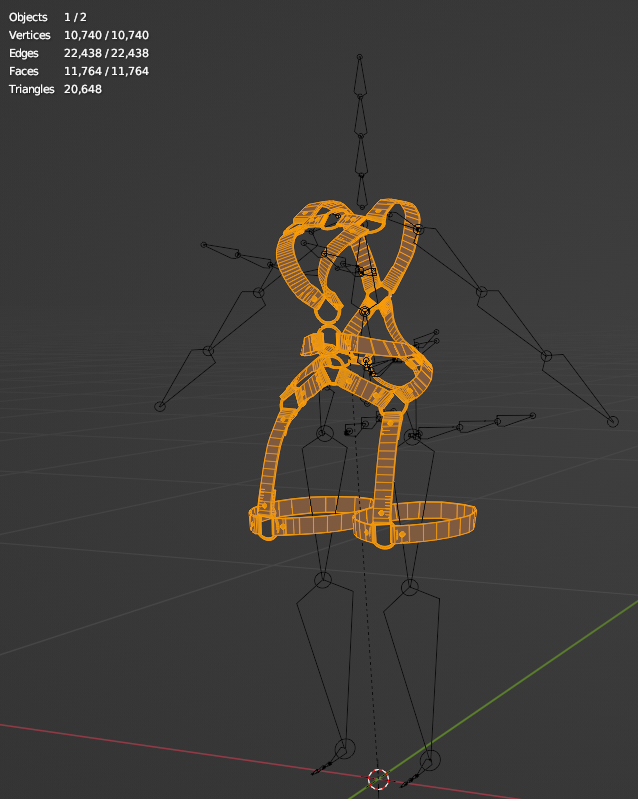This screenshot has height=799, width=638.
Task: Select the left ankle joint circle
Action: tap(345, 749)
